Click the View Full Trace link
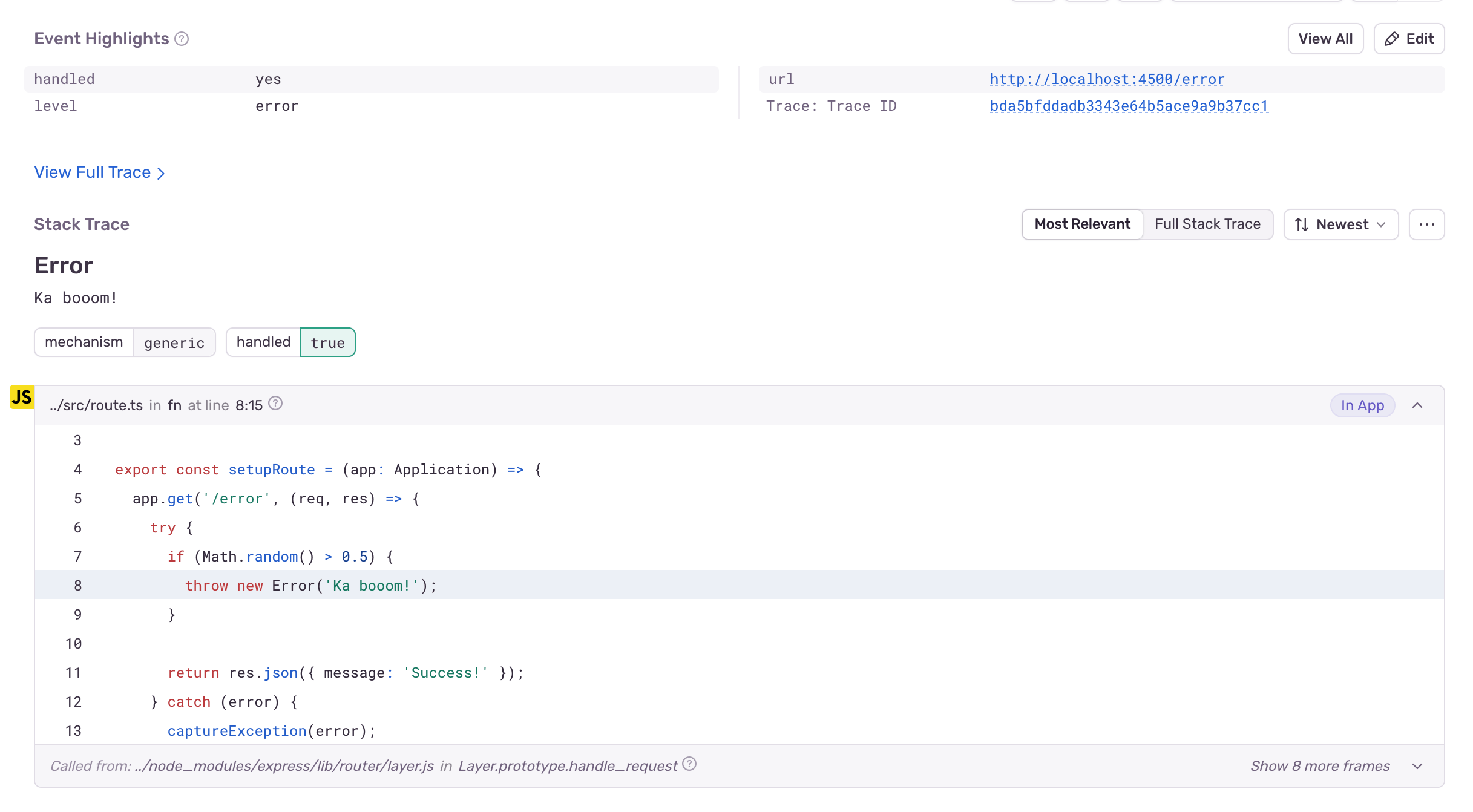Screen dimensions: 1473x812 pyautogui.click(x=91, y=172)
